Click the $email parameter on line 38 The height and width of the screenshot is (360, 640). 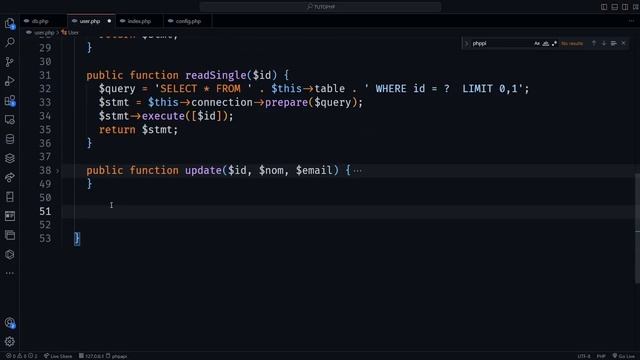(x=314, y=171)
